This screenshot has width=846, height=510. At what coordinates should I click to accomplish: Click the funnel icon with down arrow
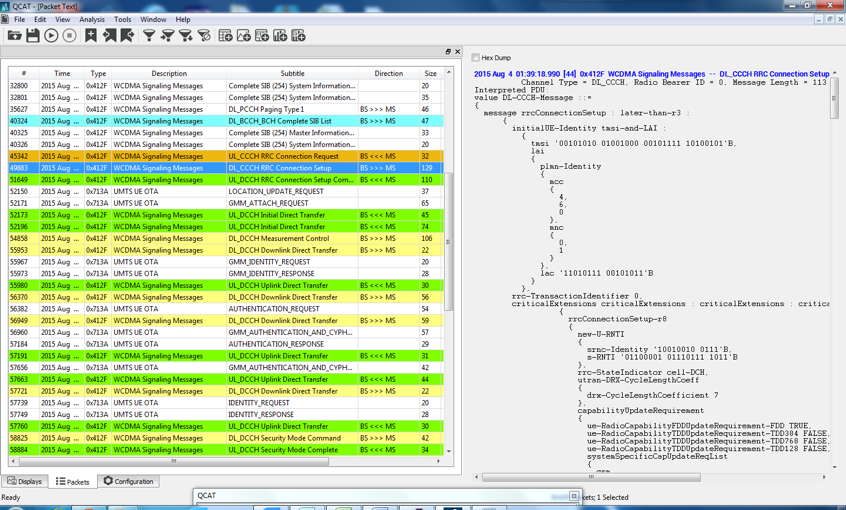(x=186, y=36)
